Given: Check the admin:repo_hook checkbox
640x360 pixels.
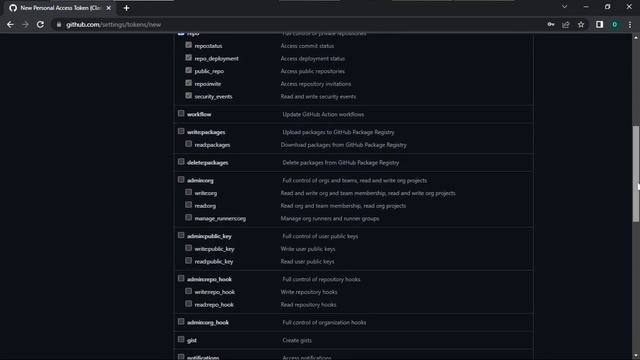Looking at the screenshot, I should (181, 278).
